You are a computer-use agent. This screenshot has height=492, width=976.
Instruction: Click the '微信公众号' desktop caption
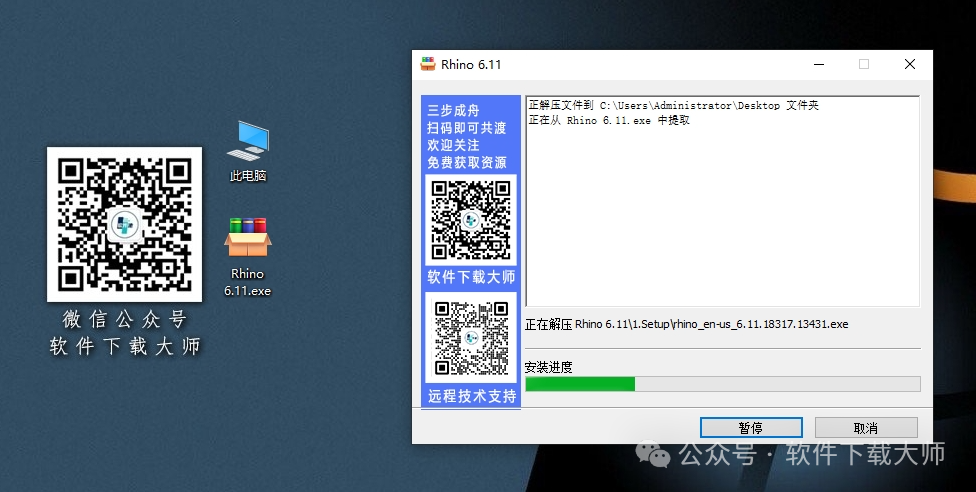tap(124, 319)
